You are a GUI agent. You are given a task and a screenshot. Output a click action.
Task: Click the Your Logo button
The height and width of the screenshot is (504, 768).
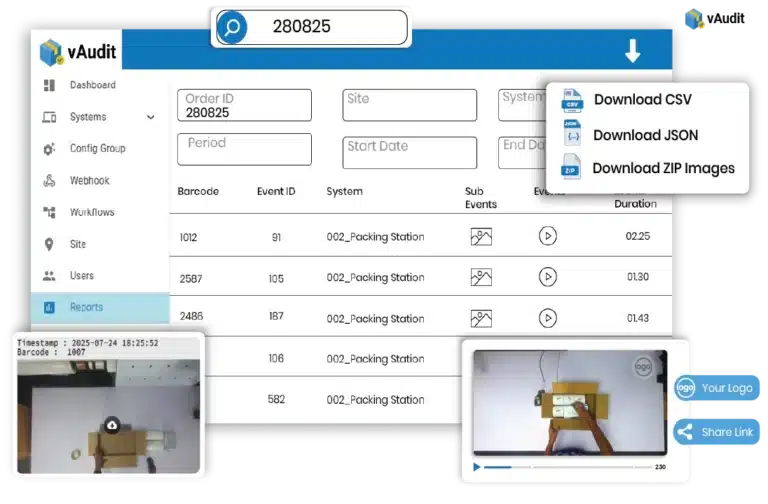[x=717, y=388]
